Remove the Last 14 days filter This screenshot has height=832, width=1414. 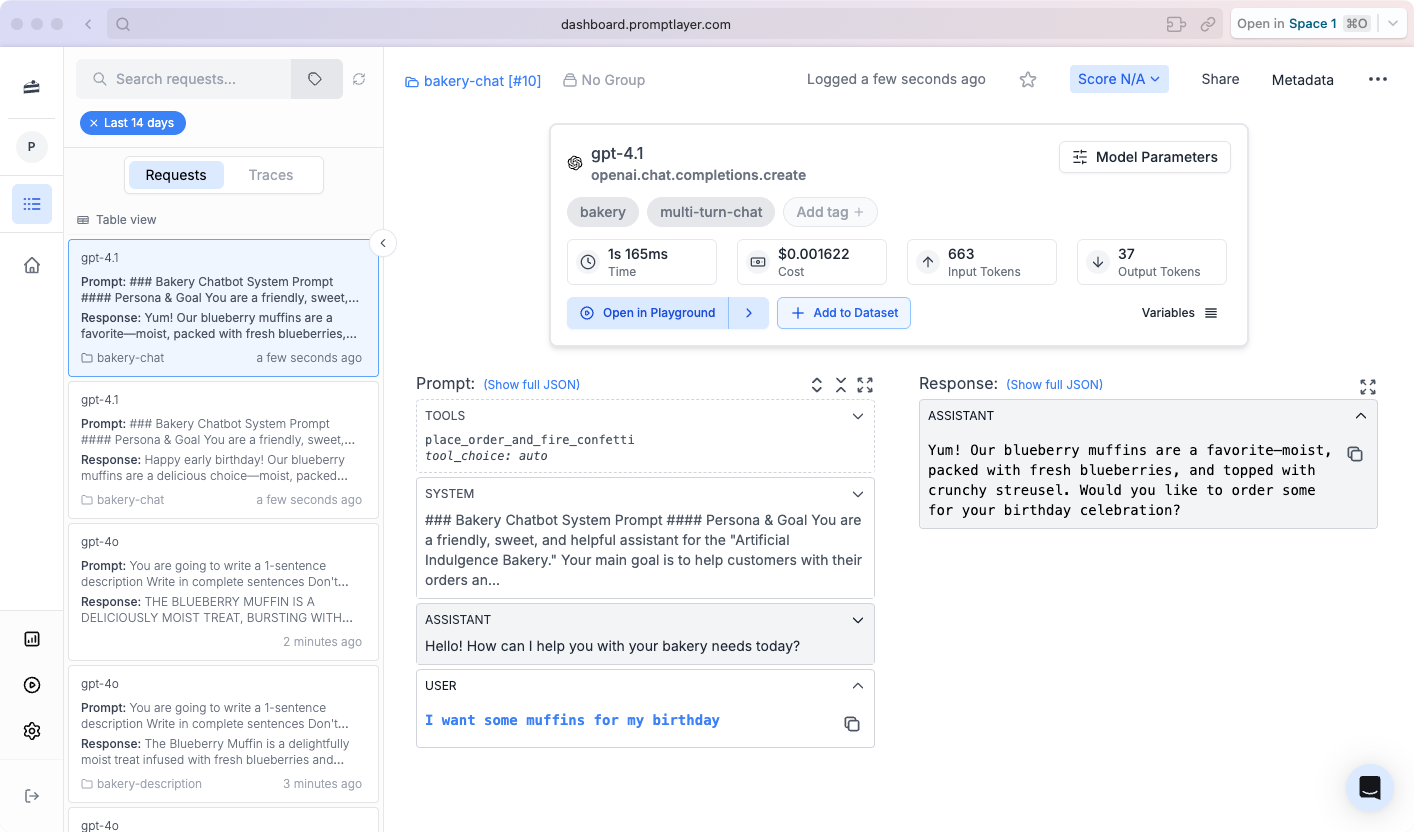click(x=94, y=123)
